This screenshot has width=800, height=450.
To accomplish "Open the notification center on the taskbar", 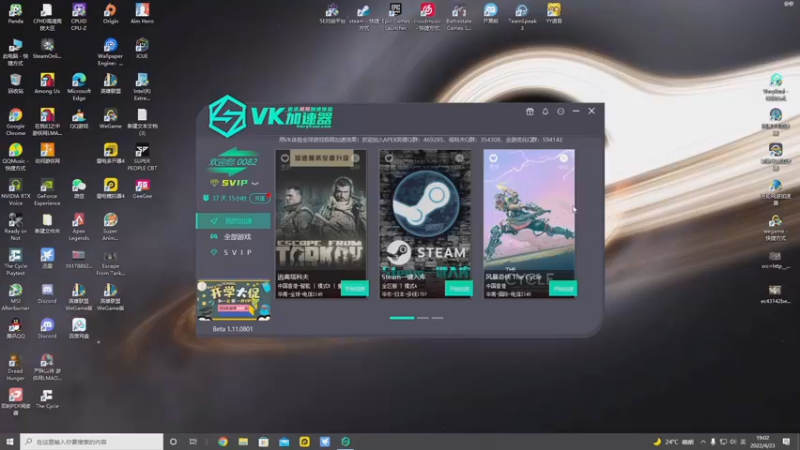I will point(786,442).
